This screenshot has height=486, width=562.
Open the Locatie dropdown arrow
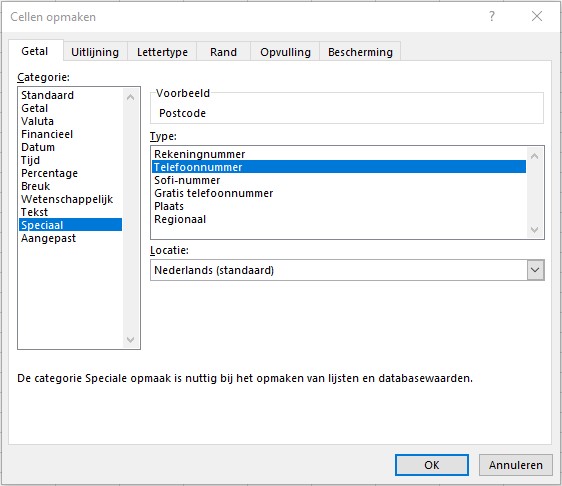[x=535, y=270]
